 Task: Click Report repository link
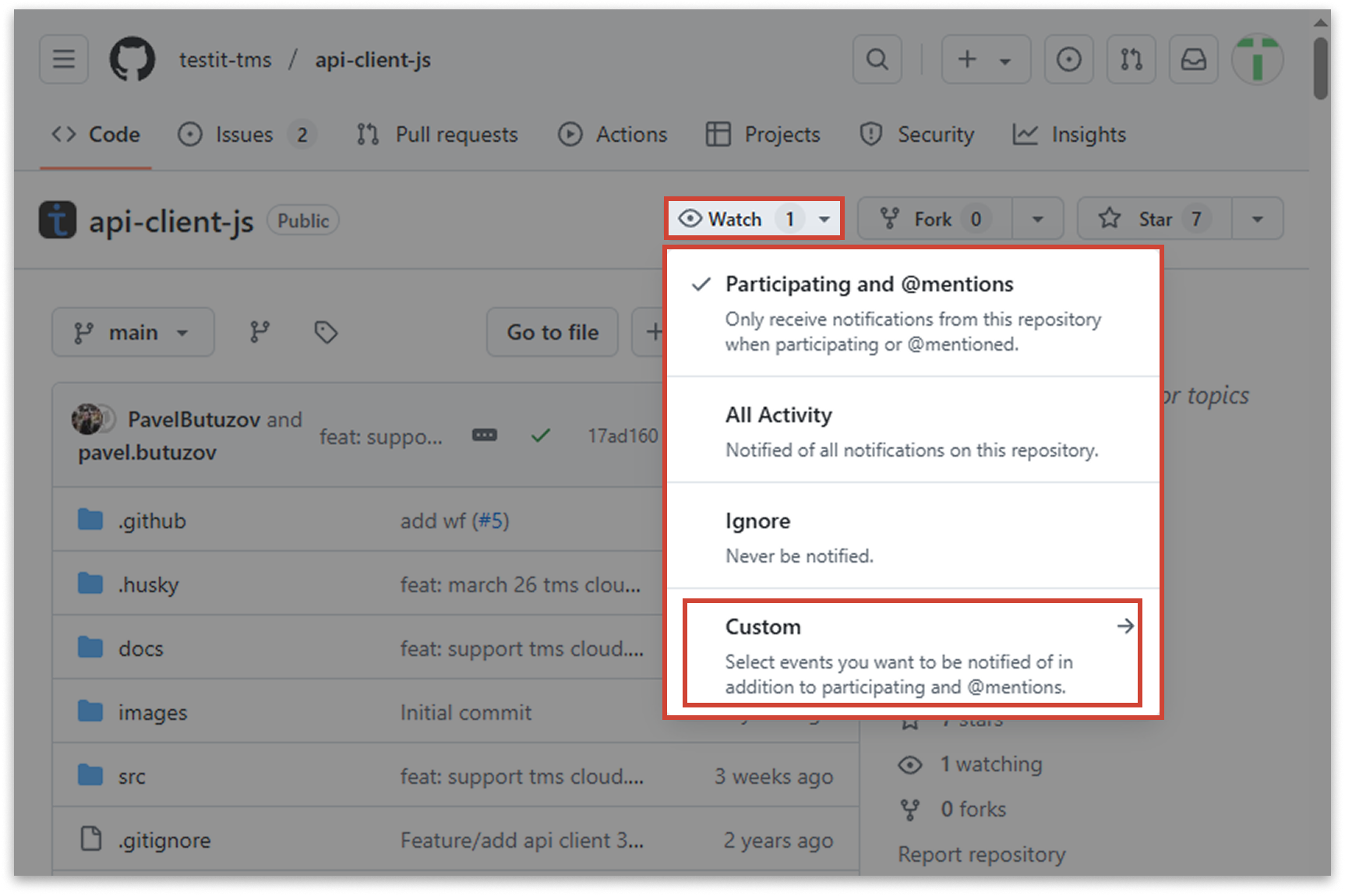pos(981,855)
